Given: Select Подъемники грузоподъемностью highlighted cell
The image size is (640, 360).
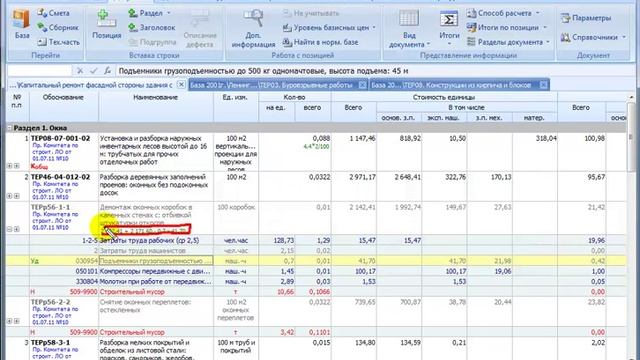Looking at the screenshot, I should tap(156, 261).
